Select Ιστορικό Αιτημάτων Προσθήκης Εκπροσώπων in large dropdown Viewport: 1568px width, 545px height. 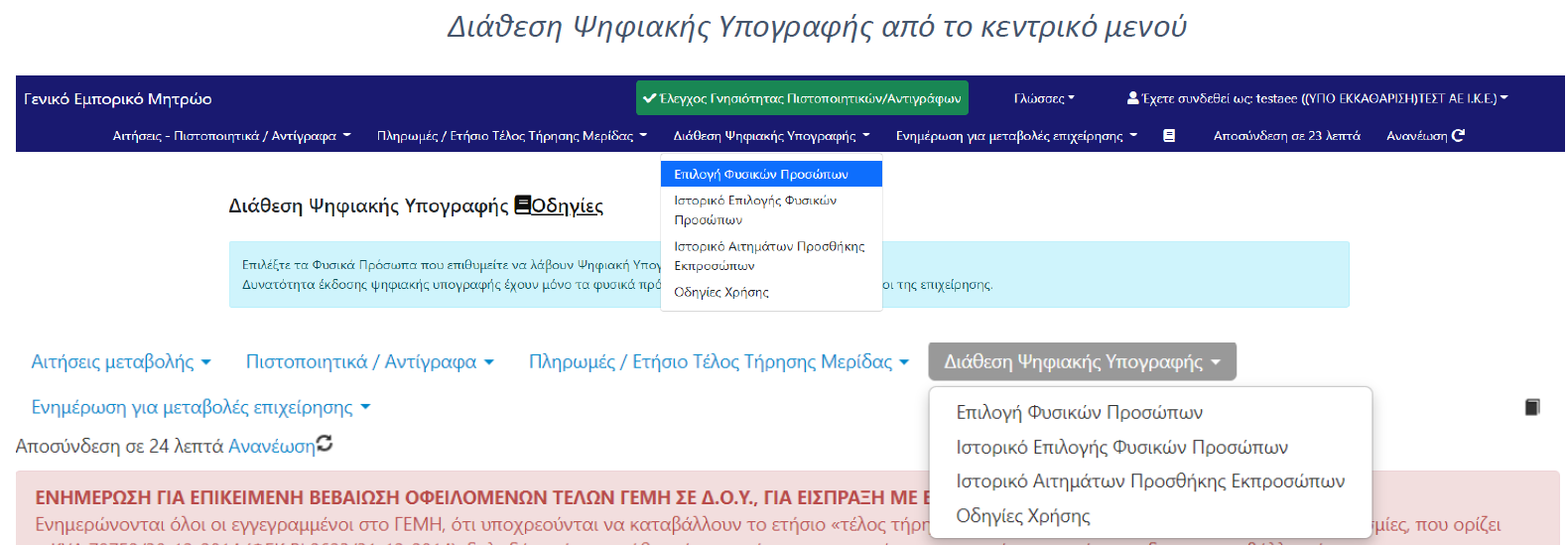pyautogui.click(x=1150, y=480)
